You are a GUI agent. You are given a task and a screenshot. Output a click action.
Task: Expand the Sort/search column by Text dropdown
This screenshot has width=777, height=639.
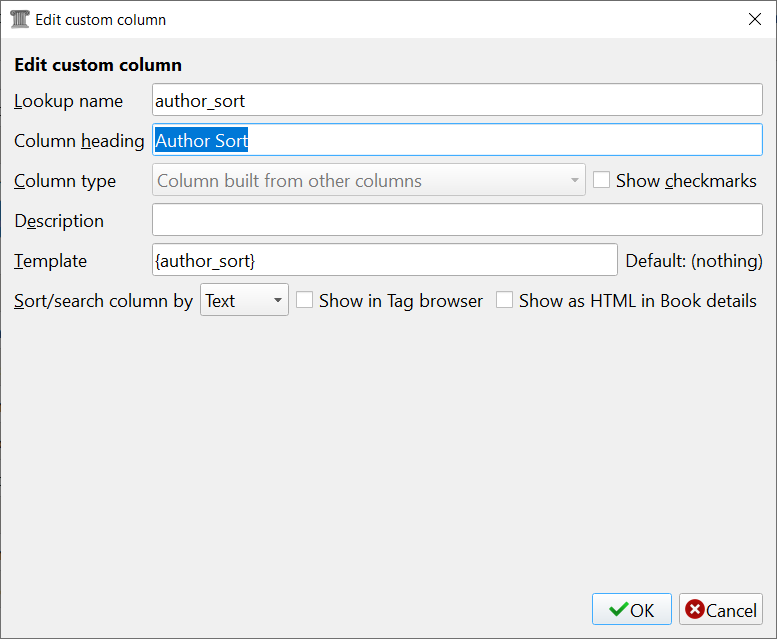point(244,300)
